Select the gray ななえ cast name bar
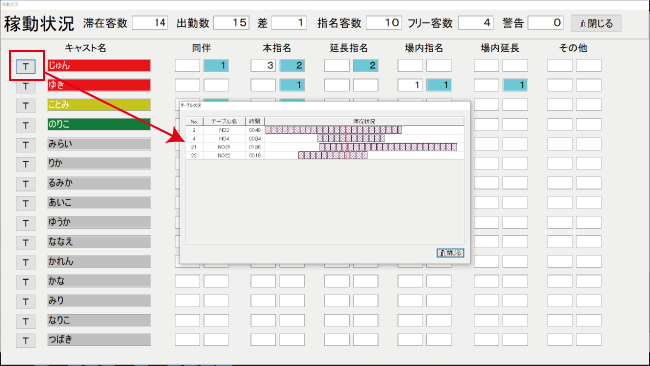This screenshot has width=650, height=366. 99,242
